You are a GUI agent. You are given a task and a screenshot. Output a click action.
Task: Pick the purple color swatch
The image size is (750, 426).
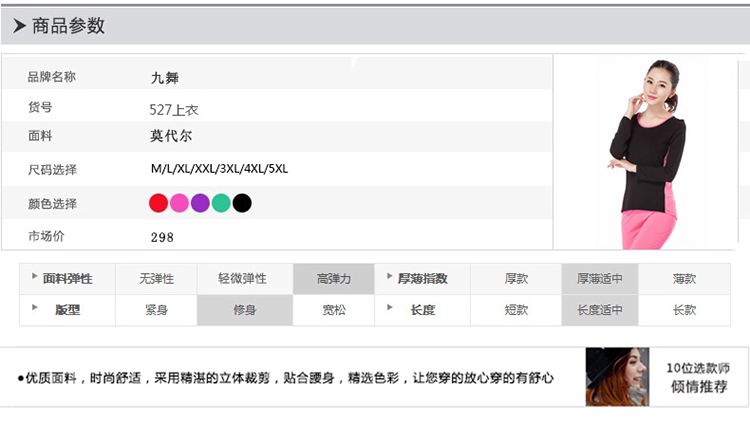click(x=200, y=203)
